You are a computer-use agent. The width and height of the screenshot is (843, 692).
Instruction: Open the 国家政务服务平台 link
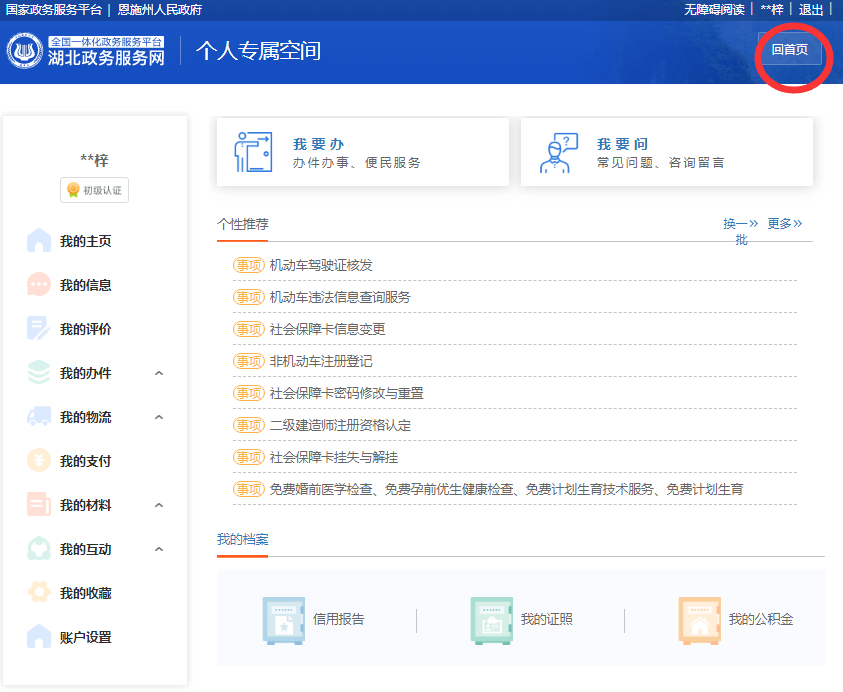[x=54, y=10]
